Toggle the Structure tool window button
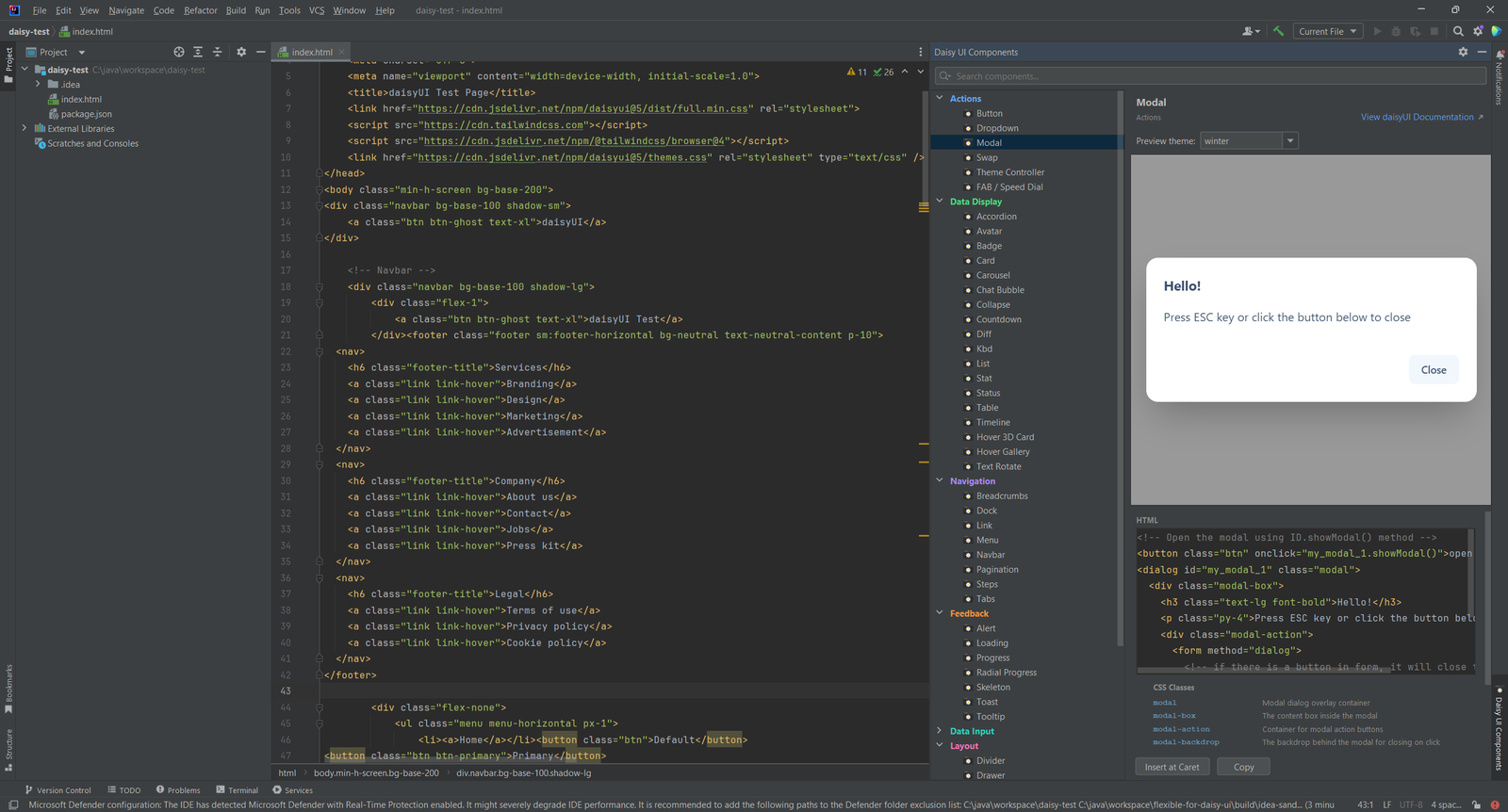 8,750
